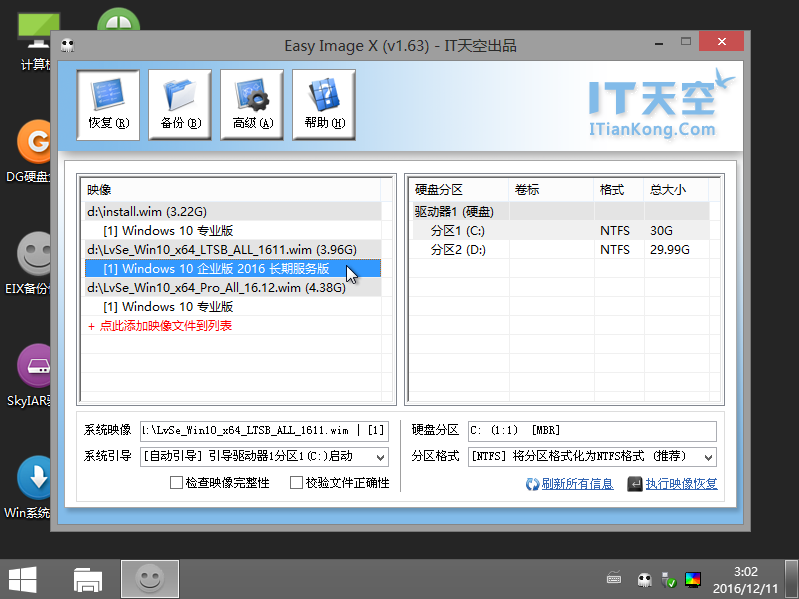Image resolution: width=799 pixels, height=599 pixels.
Task: Click 执行映像恢复 execute restore link
Action: [x=681, y=484]
